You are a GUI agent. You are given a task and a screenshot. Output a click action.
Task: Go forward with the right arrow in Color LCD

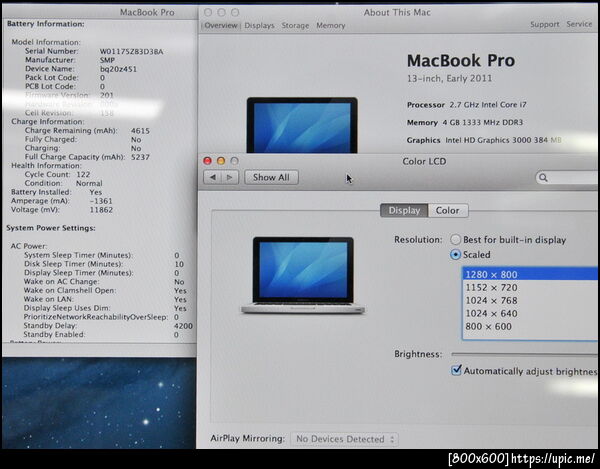click(230, 178)
